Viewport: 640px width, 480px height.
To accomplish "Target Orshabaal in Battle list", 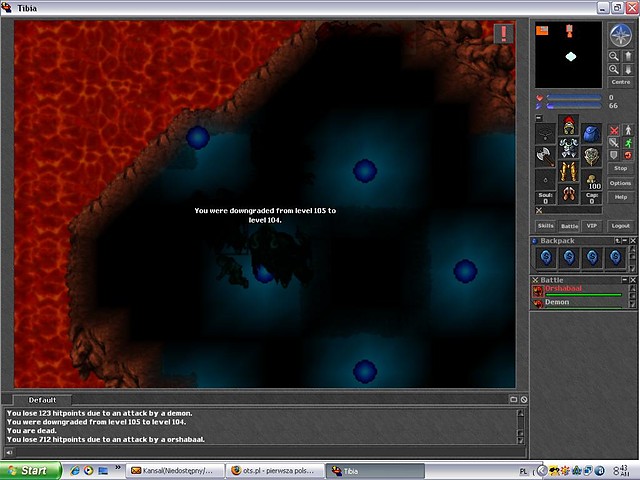I will coord(578,291).
